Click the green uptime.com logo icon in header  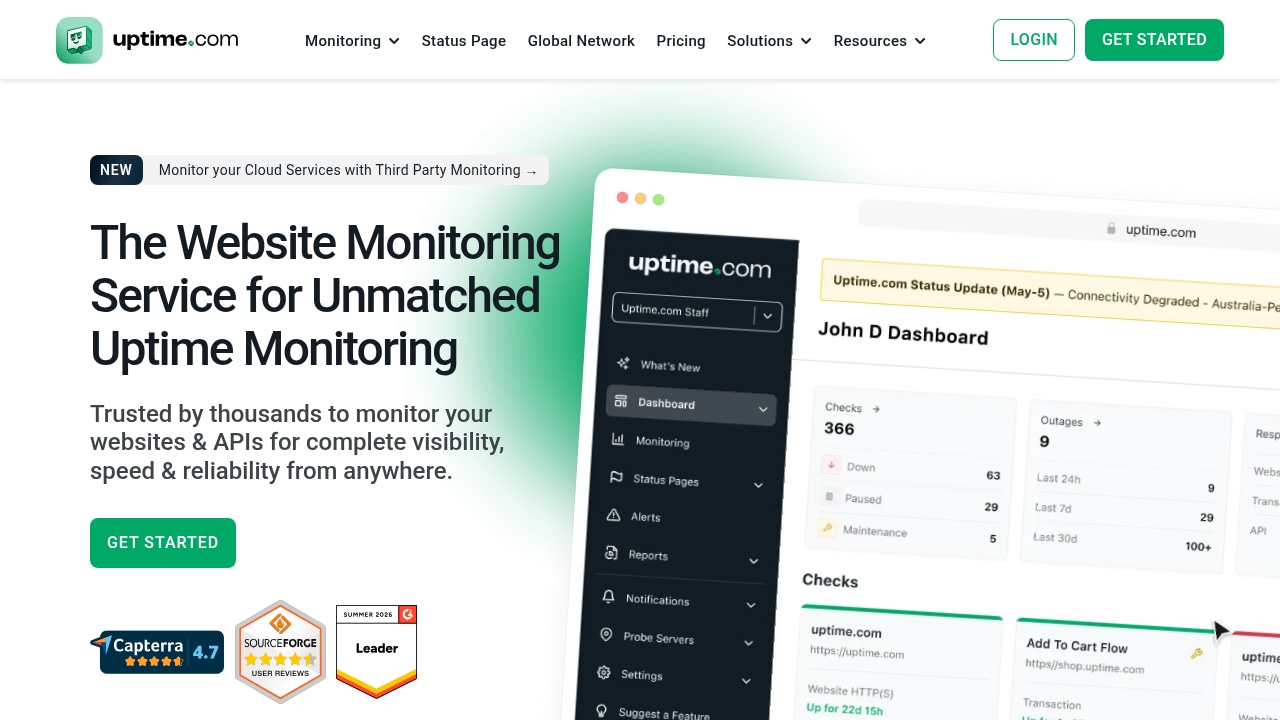pyautogui.click(x=79, y=40)
